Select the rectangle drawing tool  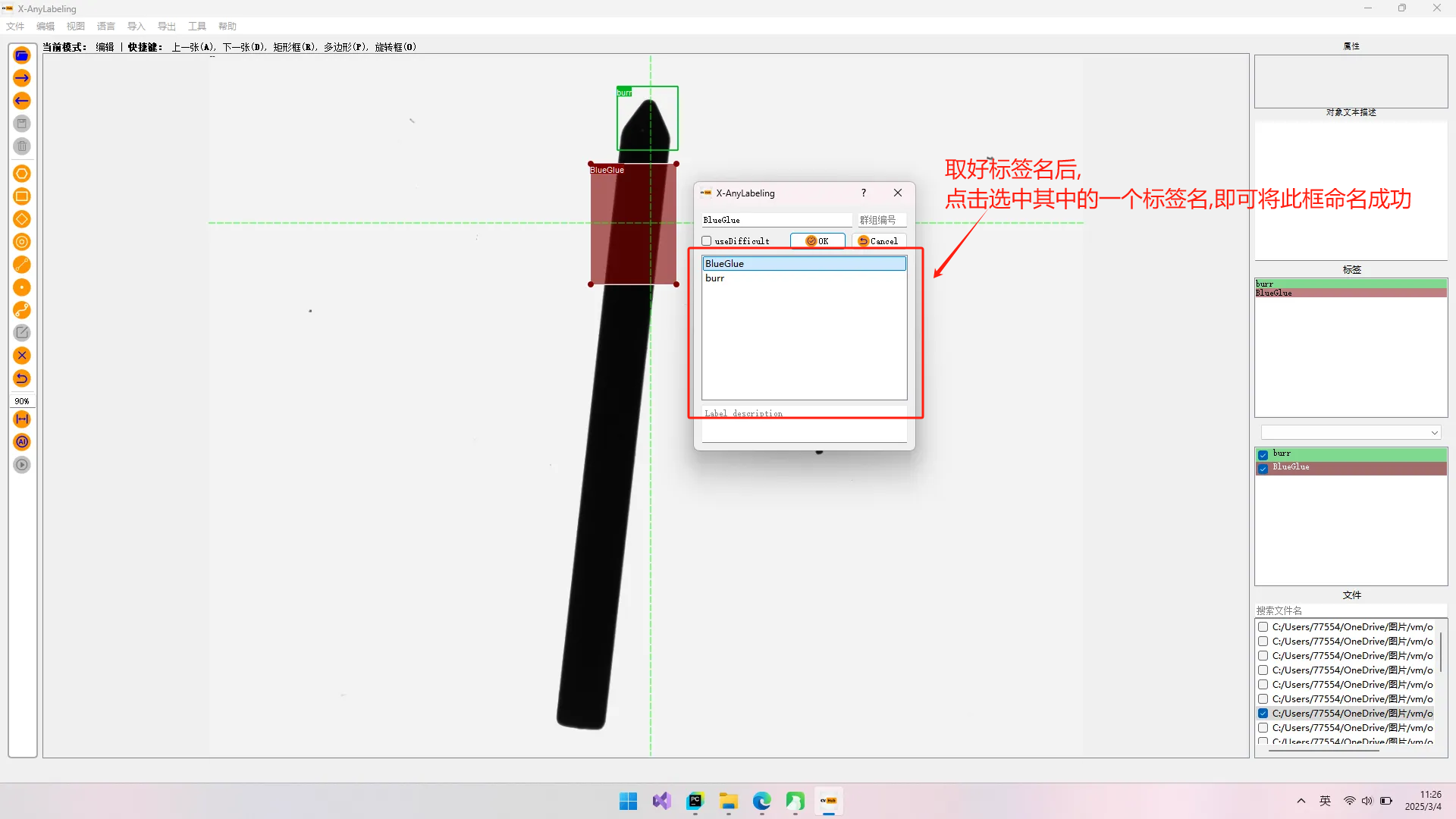(22, 196)
